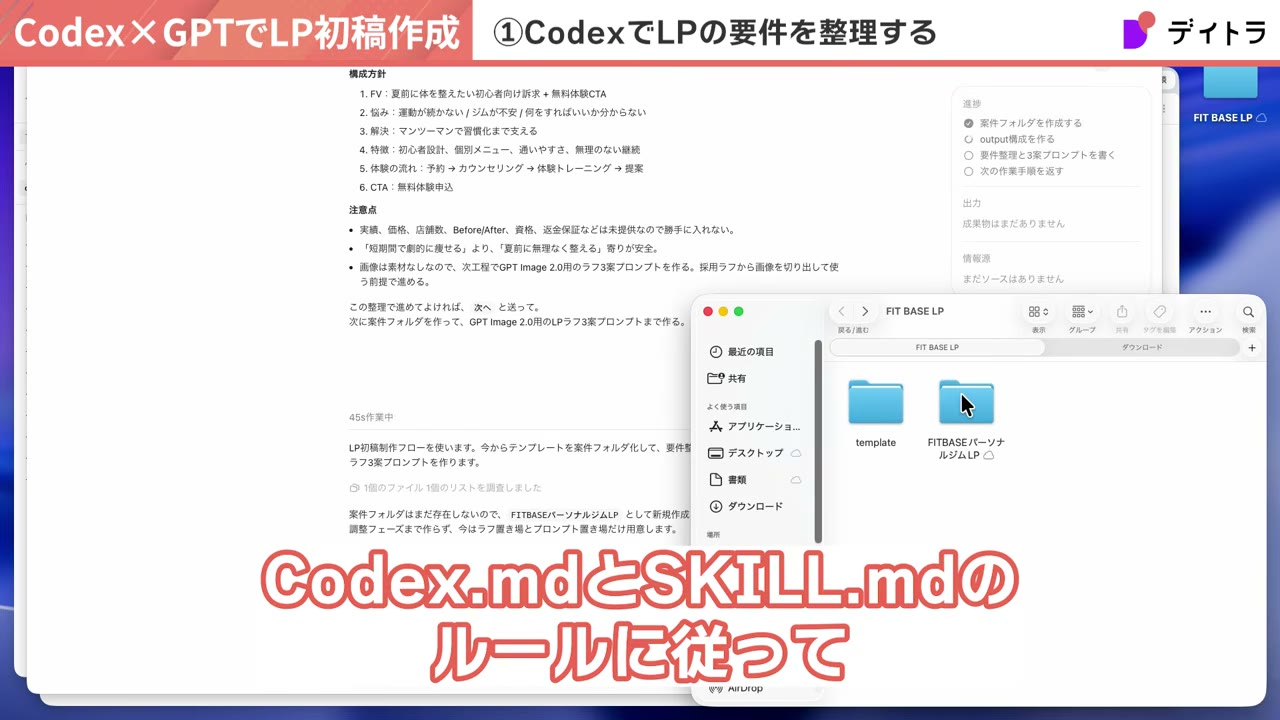Add a new Finder tab with plus
This screenshot has height=720, width=1280.
(x=1252, y=348)
